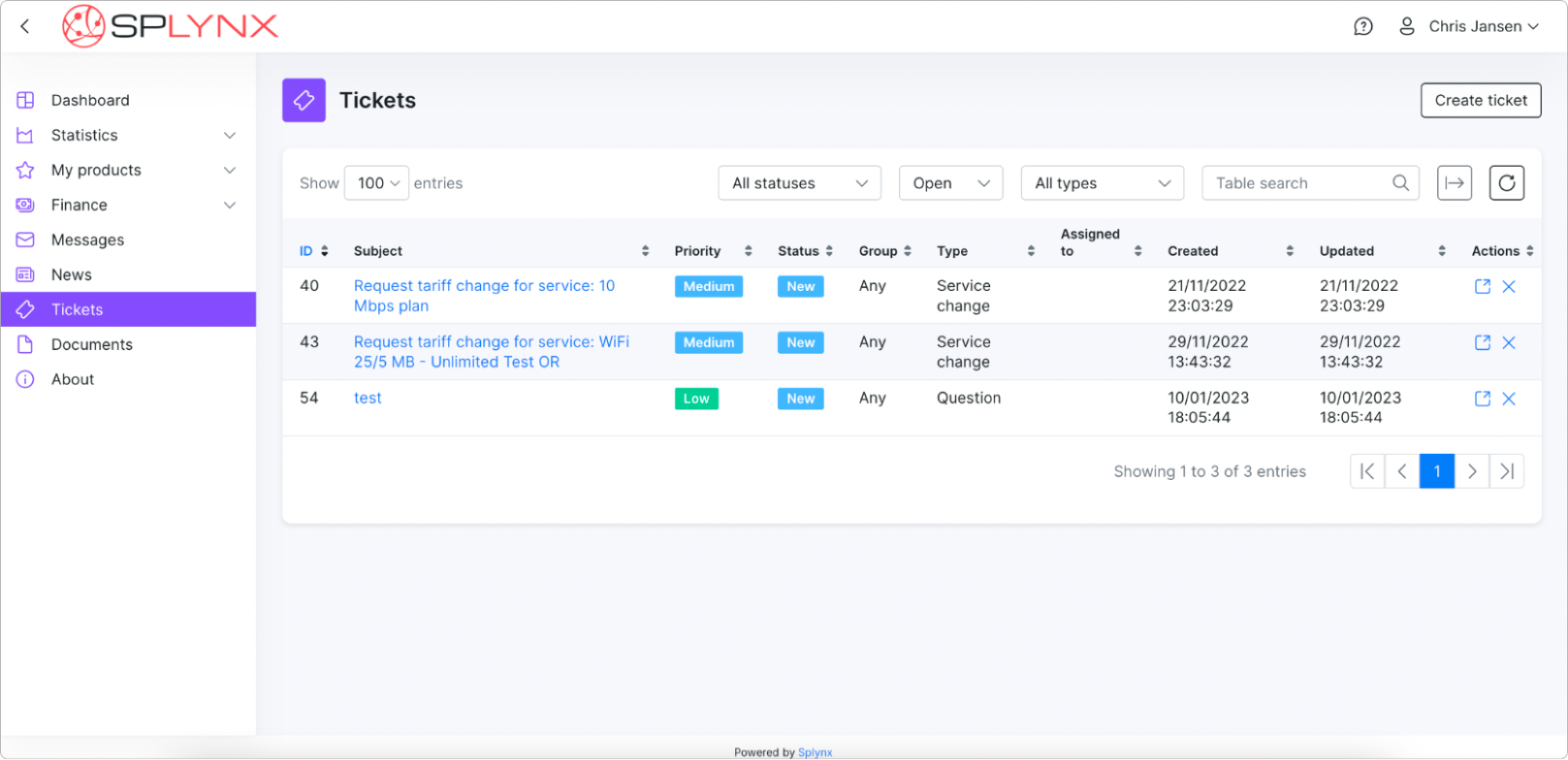Open the help chat icon
The width and height of the screenshot is (1568, 760).
tap(1363, 27)
